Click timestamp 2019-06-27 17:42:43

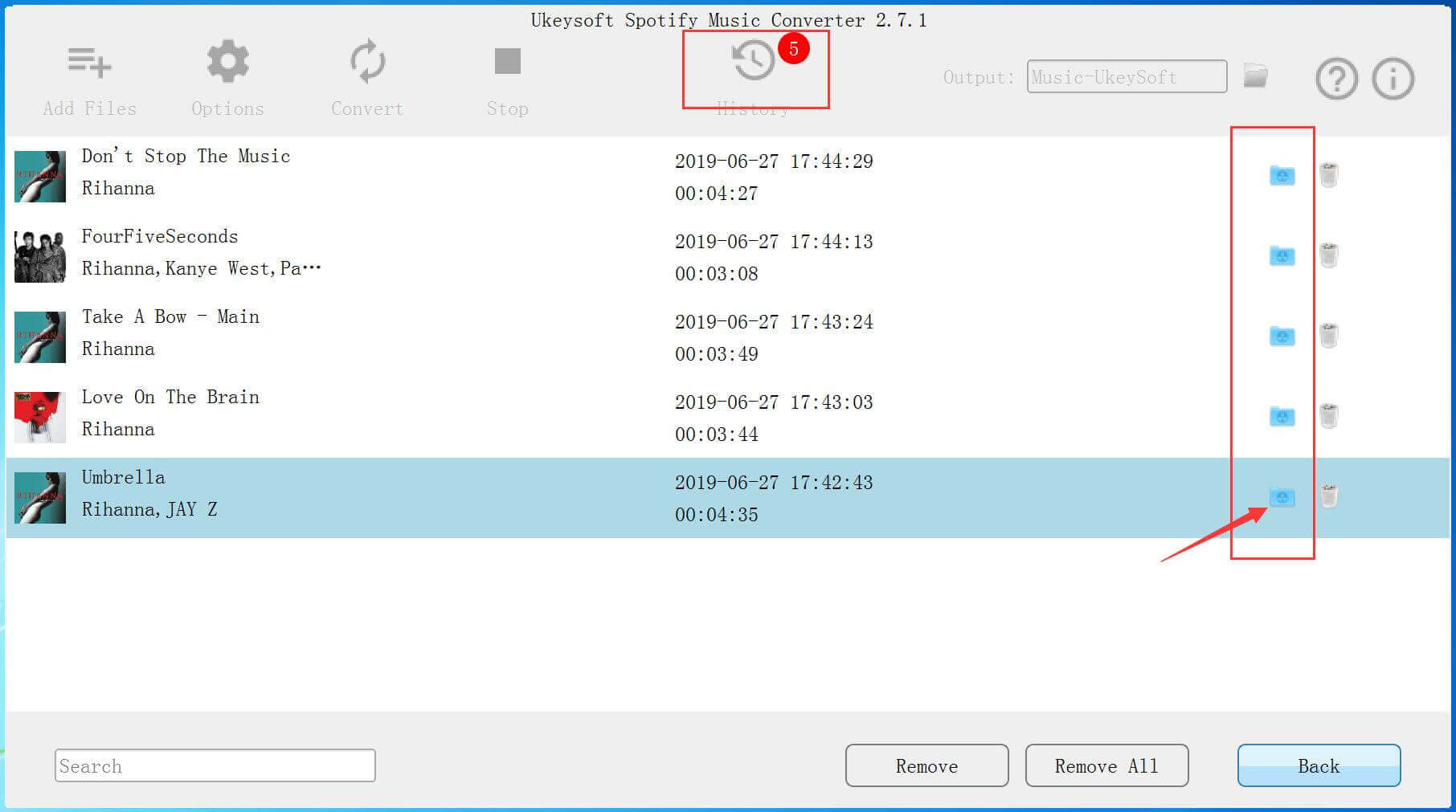pos(774,482)
